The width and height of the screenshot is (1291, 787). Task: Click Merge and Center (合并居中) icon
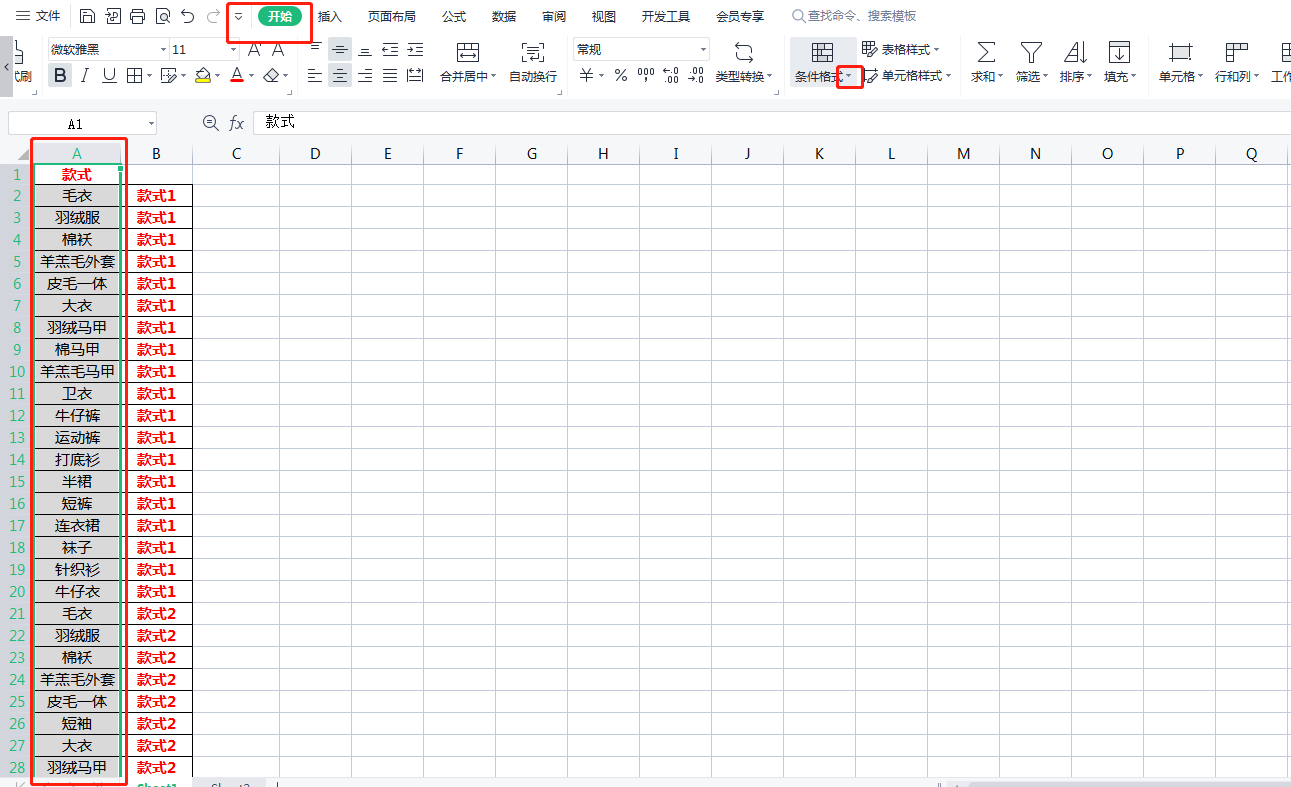467,52
